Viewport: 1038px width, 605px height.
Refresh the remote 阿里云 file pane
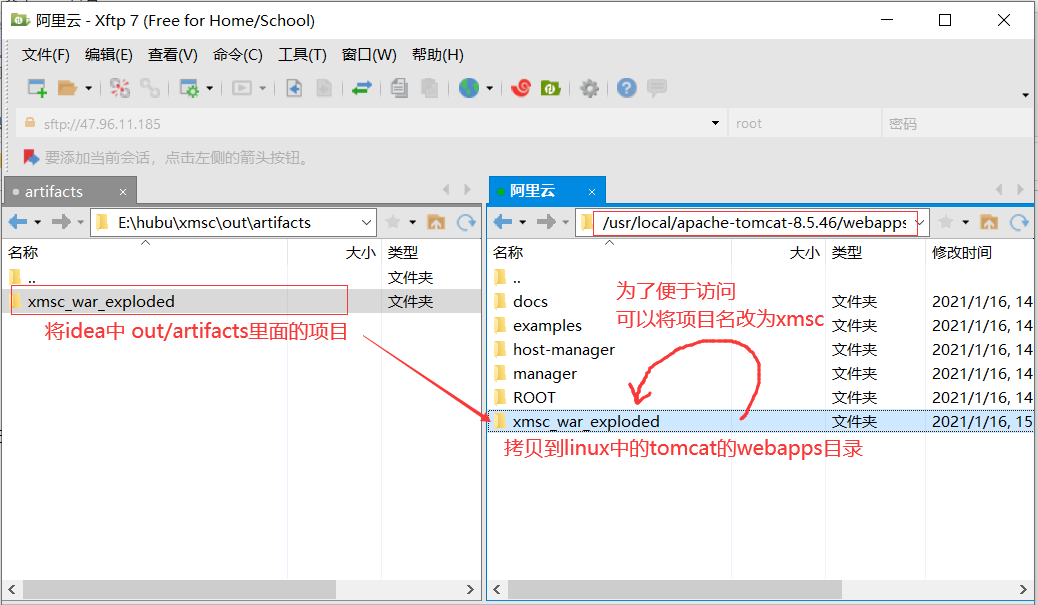coord(1019,222)
